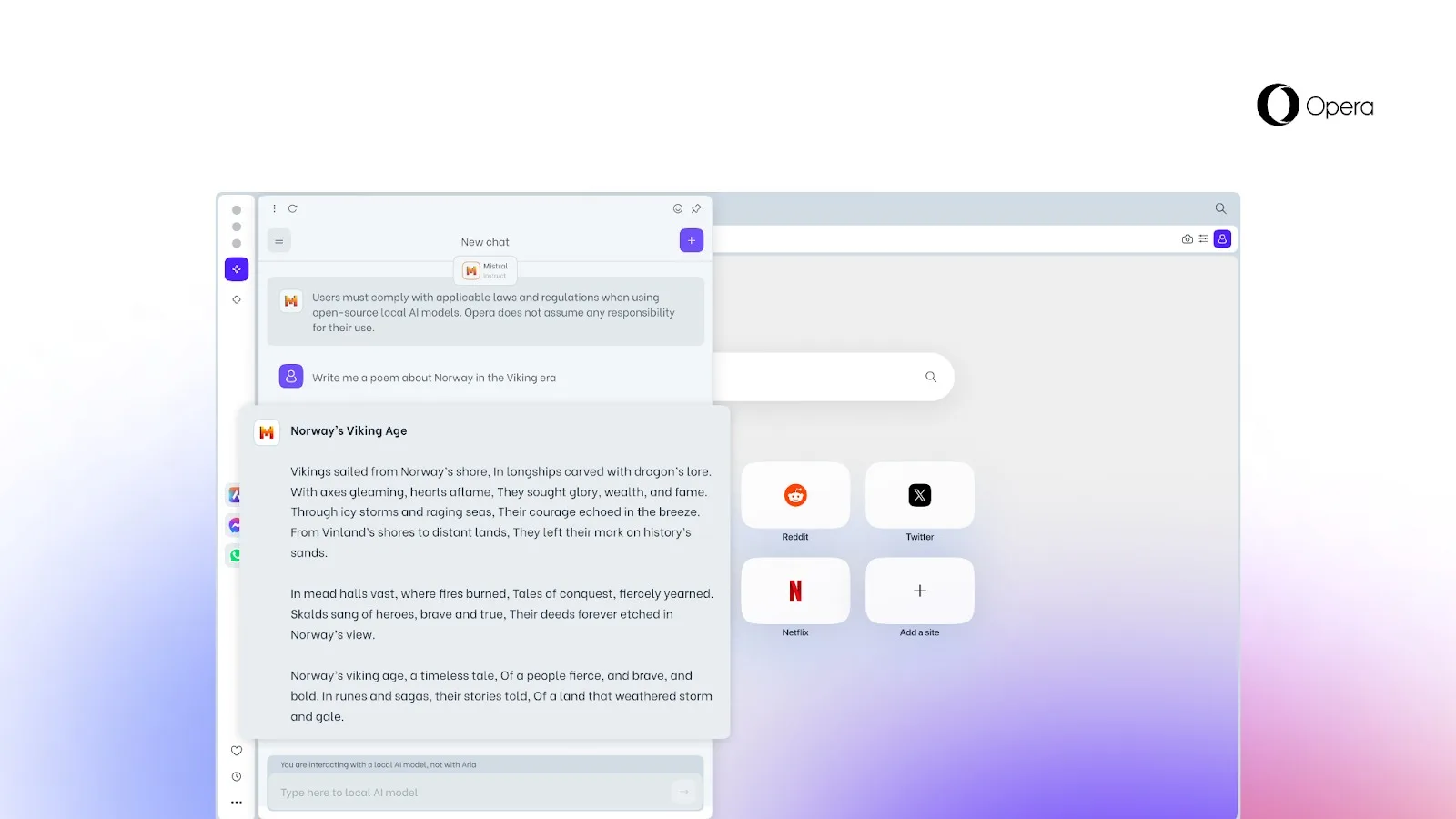Open the AI sidebar sparkle icon
The height and width of the screenshot is (819, 1456).
point(236,269)
